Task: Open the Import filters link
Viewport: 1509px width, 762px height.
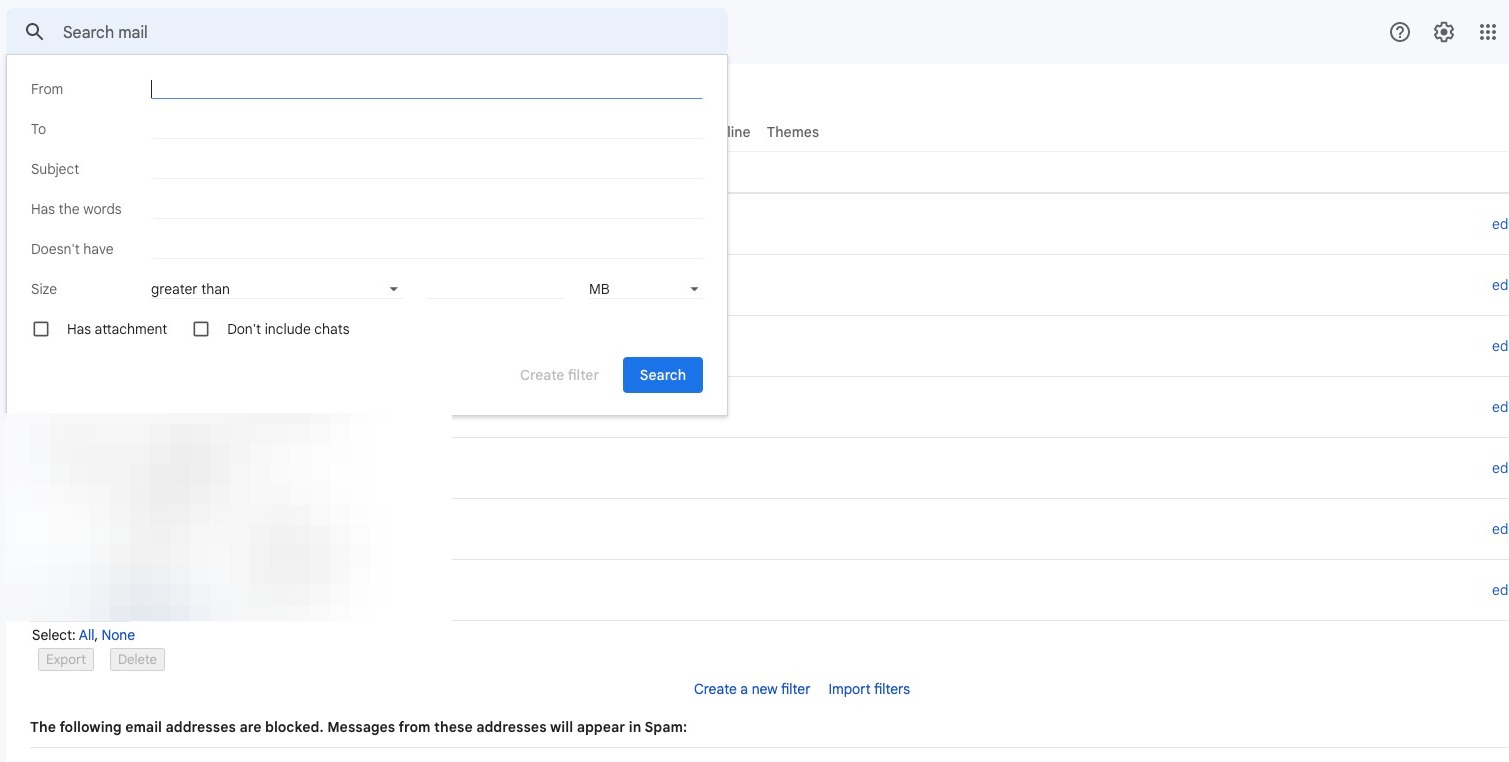Action: click(x=869, y=689)
